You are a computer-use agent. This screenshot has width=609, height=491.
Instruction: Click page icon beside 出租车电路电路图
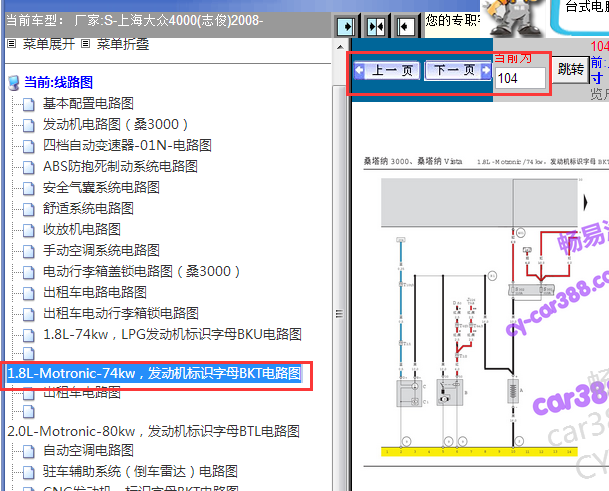[x=28, y=293]
